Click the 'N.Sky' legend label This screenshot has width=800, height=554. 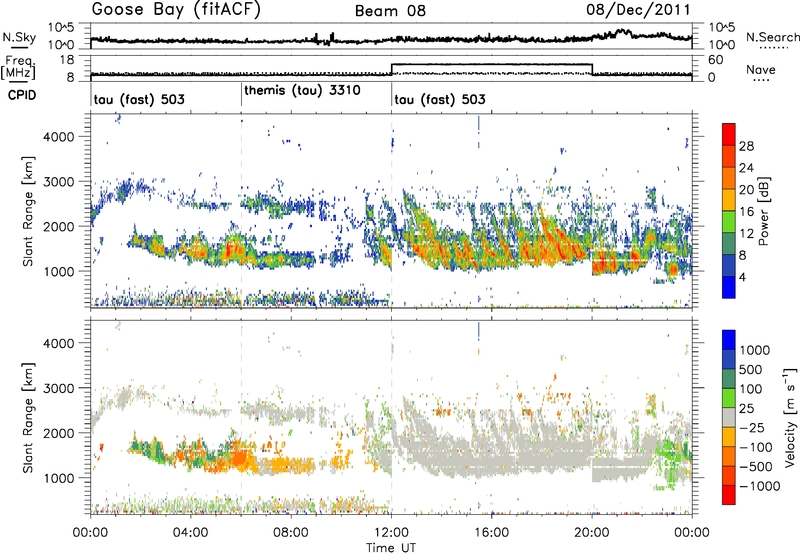(19, 37)
